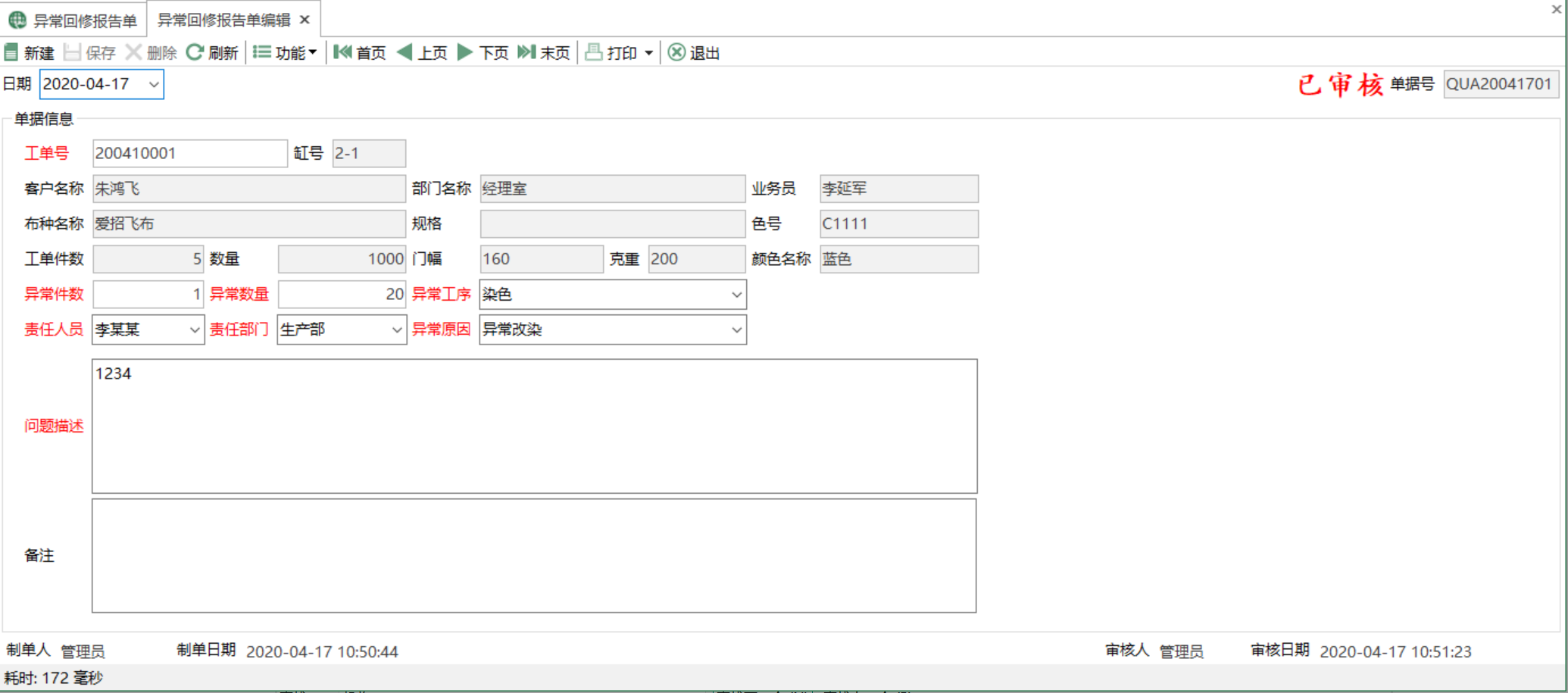1568x693 pixels.
Task: Open the 责任人员 dropdown
Action: [x=194, y=329]
